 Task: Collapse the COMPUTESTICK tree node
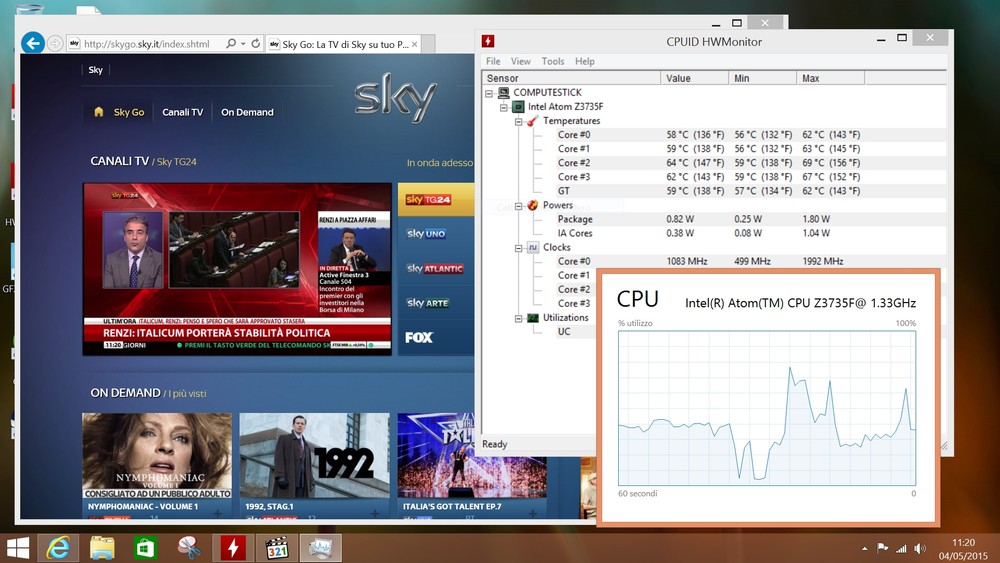pos(489,93)
